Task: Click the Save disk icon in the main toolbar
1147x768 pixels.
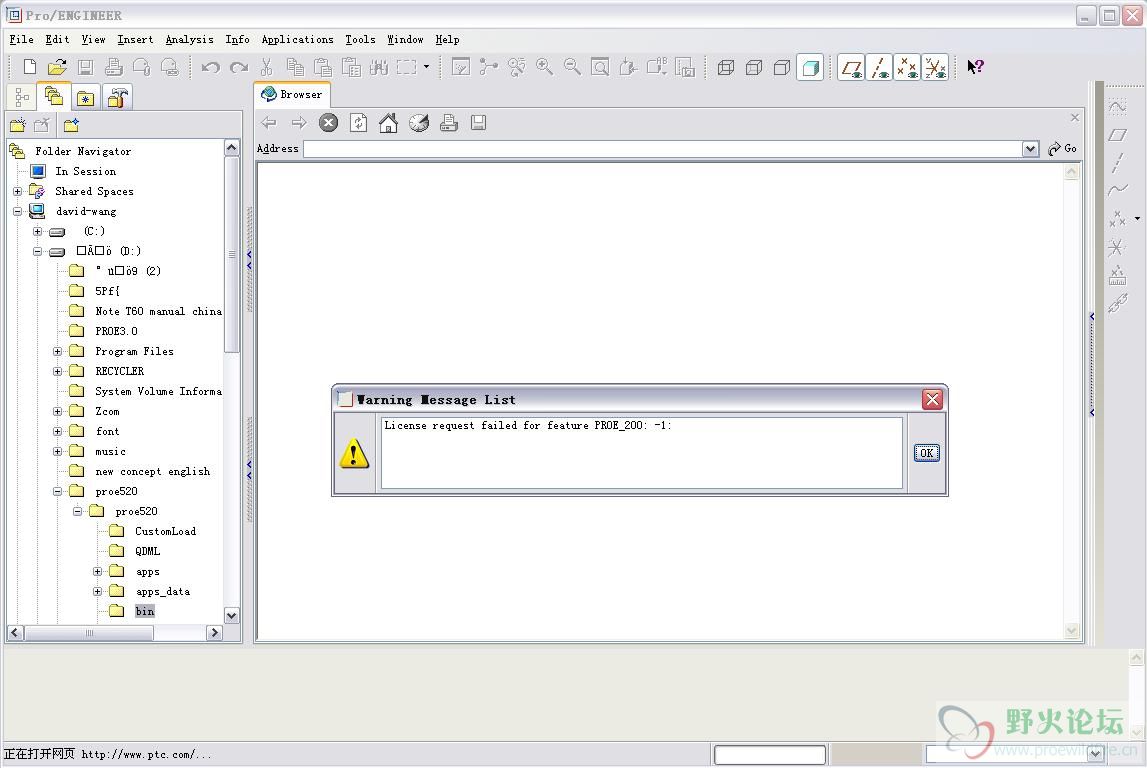Action: [86, 67]
